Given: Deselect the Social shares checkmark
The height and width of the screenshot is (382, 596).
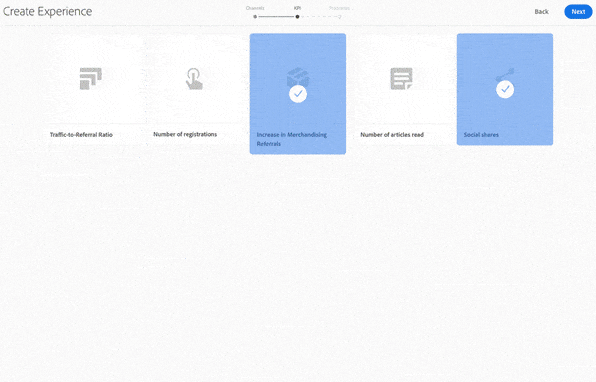Looking at the screenshot, I should tap(505, 89).
